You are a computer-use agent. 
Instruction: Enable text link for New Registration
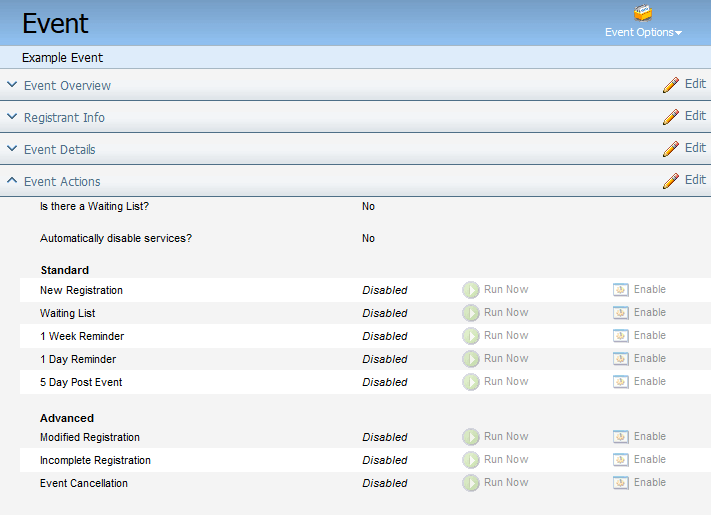pos(650,289)
